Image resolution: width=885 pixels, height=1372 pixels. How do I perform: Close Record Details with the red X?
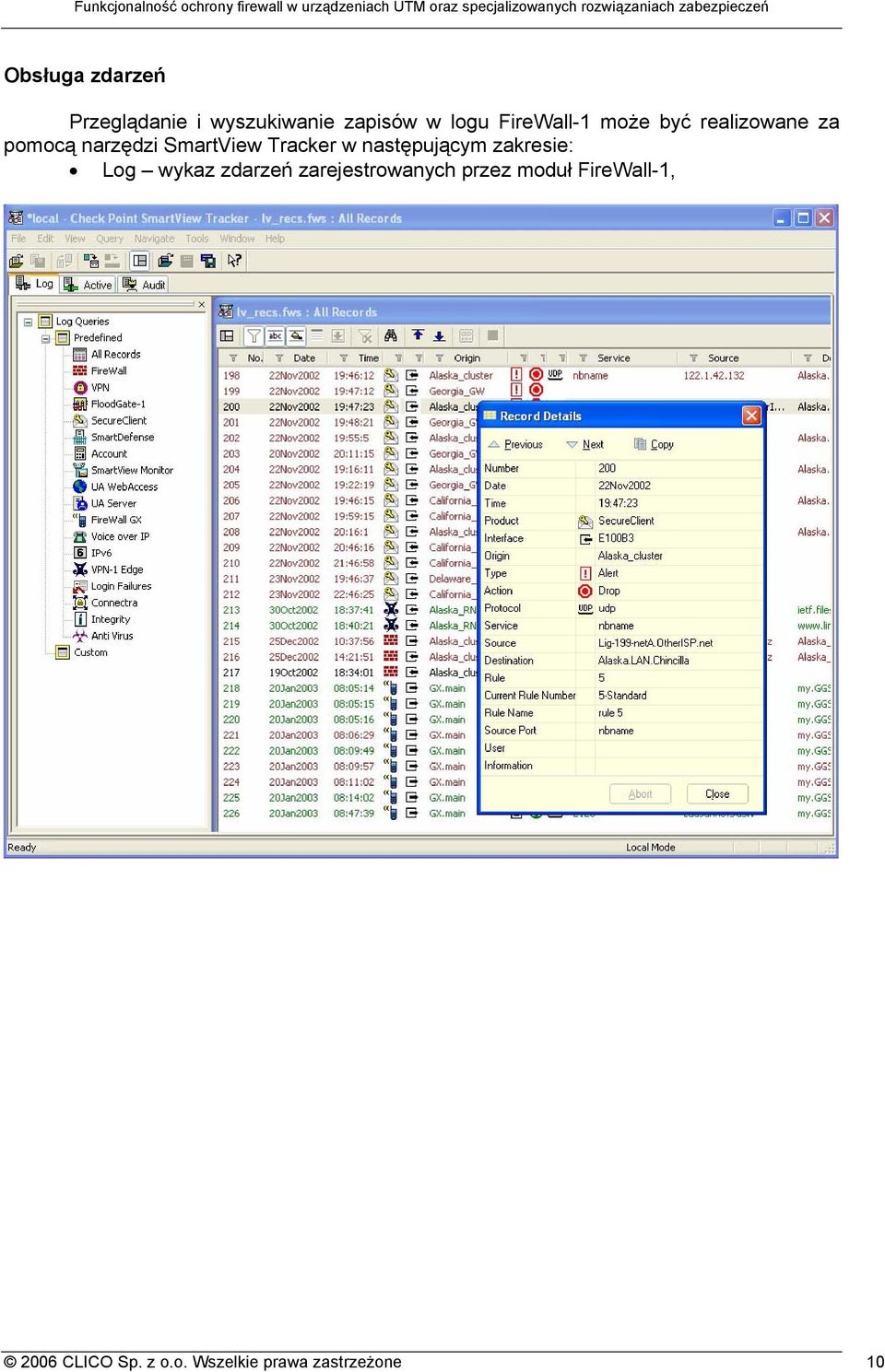[751, 416]
